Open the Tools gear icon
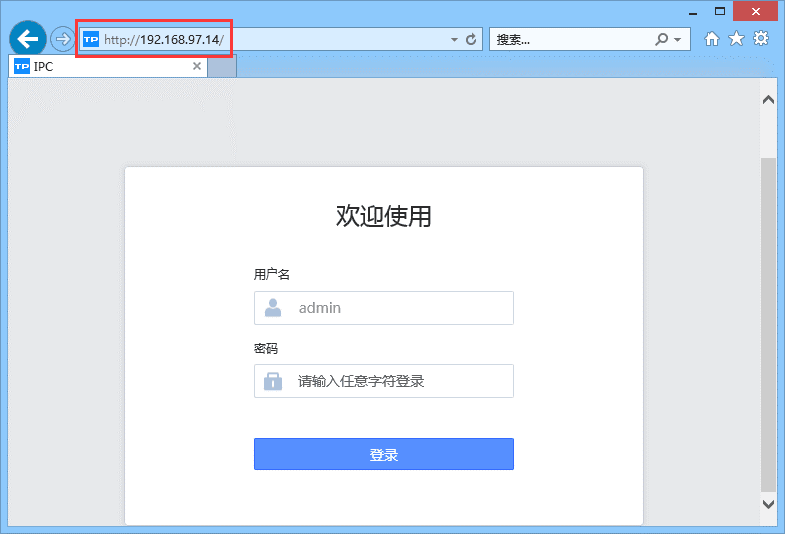This screenshot has height=534, width=785. tap(761, 39)
